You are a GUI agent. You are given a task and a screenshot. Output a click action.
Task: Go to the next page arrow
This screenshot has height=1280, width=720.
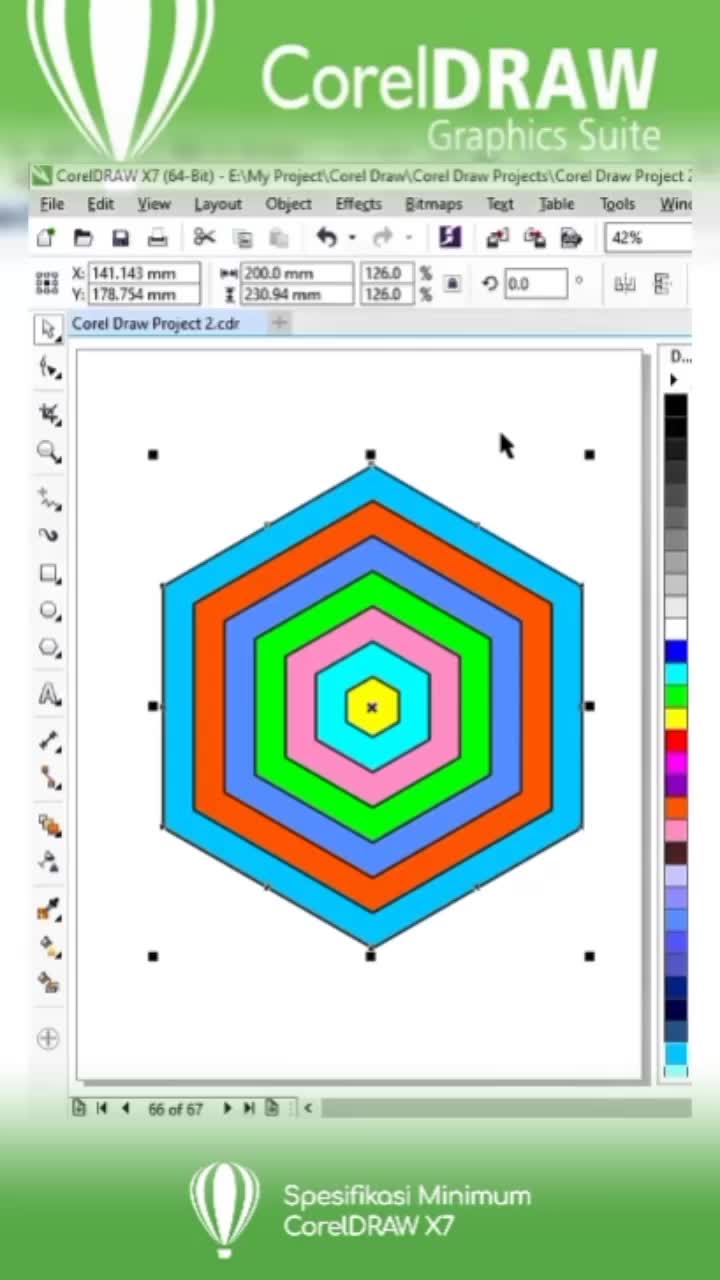227,1108
